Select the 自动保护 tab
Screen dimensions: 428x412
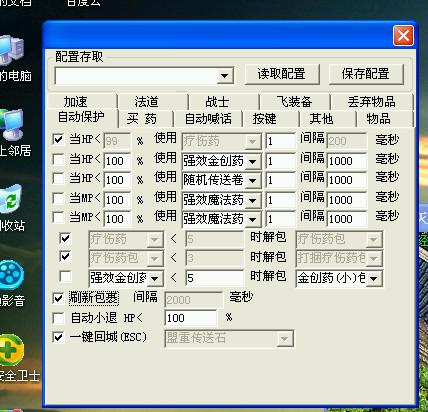[x=81, y=117]
